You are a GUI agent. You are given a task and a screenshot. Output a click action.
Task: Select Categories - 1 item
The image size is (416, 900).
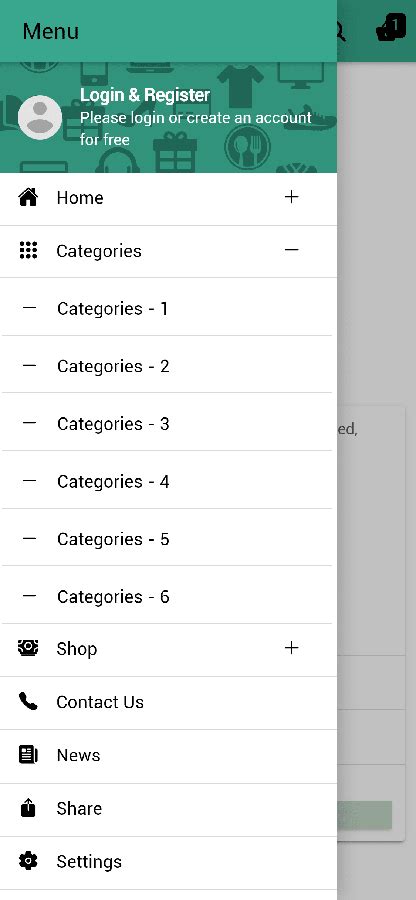coord(166,308)
